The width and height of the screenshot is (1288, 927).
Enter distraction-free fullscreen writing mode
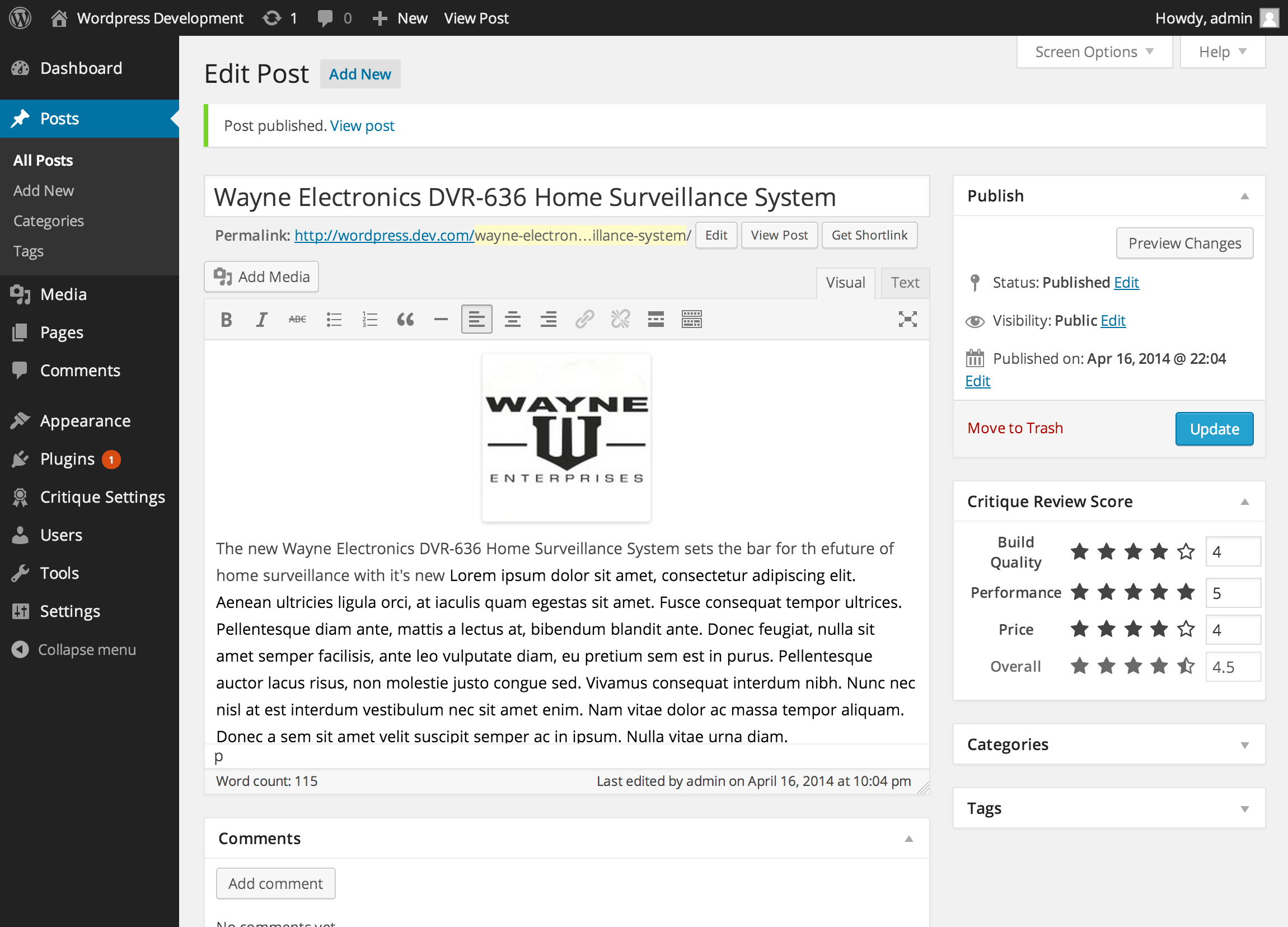coord(907,320)
